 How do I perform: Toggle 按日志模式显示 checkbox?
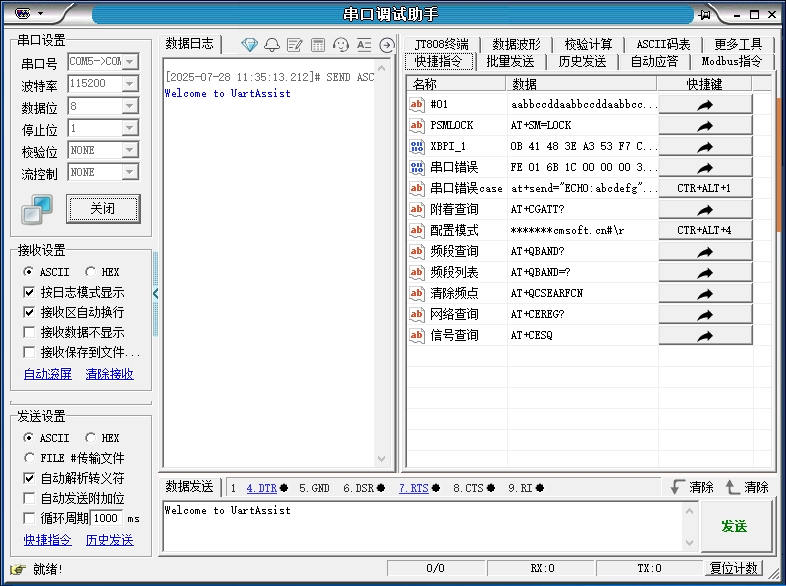coord(29,292)
